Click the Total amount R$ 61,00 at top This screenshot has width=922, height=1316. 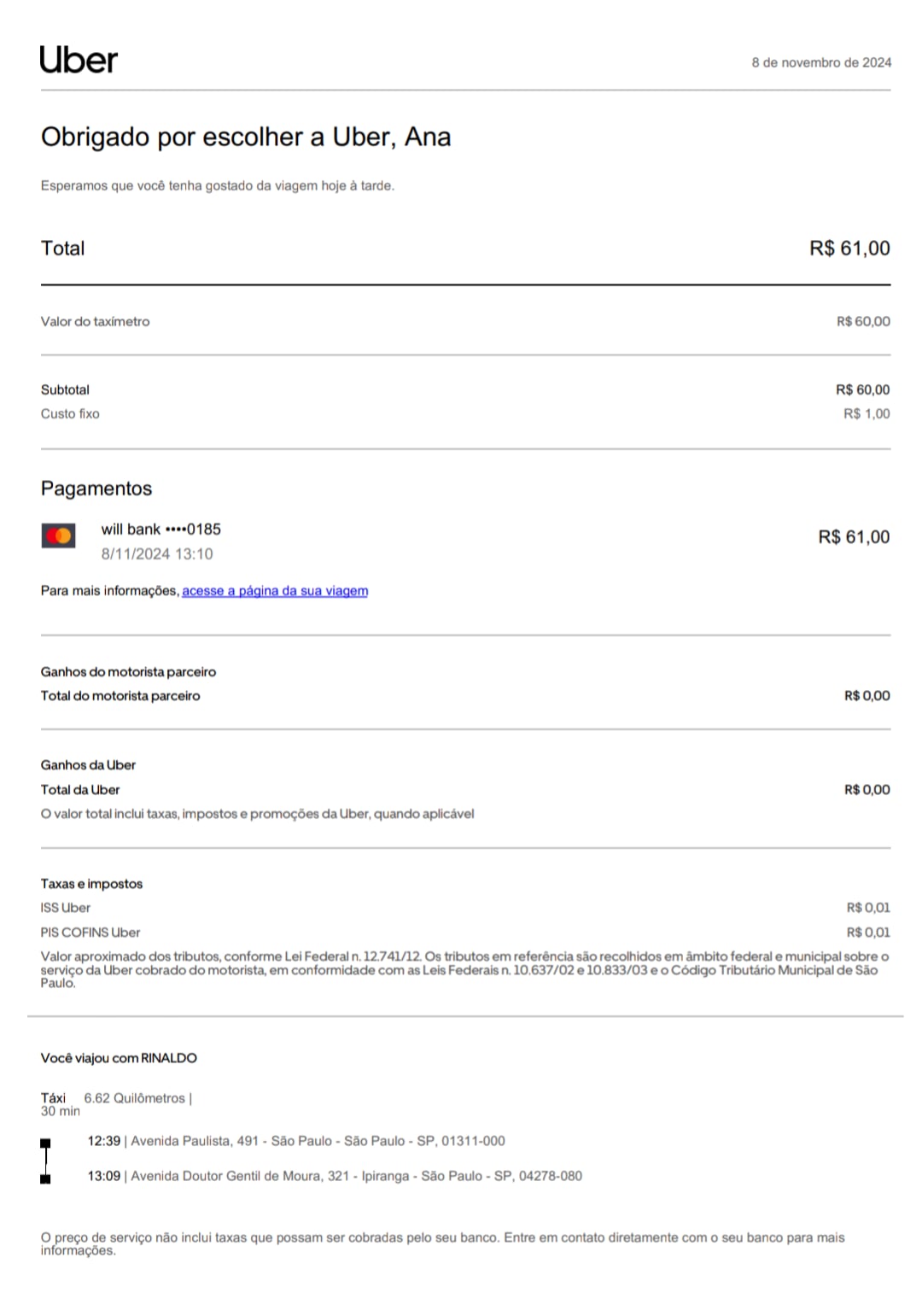click(x=849, y=249)
